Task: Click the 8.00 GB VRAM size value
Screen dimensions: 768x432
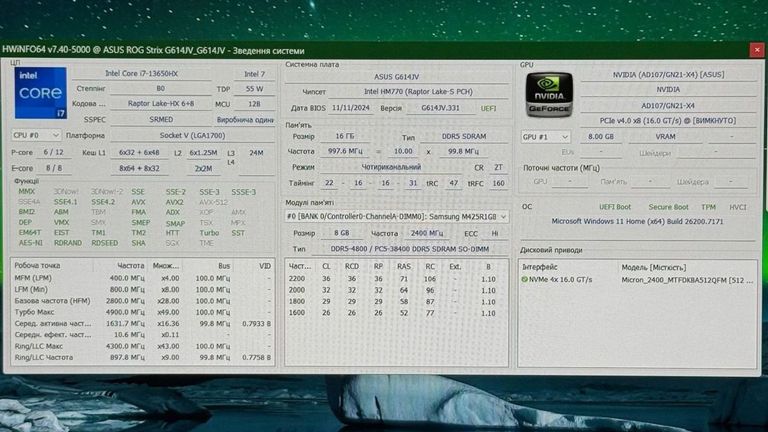Action: tap(601, 137)
